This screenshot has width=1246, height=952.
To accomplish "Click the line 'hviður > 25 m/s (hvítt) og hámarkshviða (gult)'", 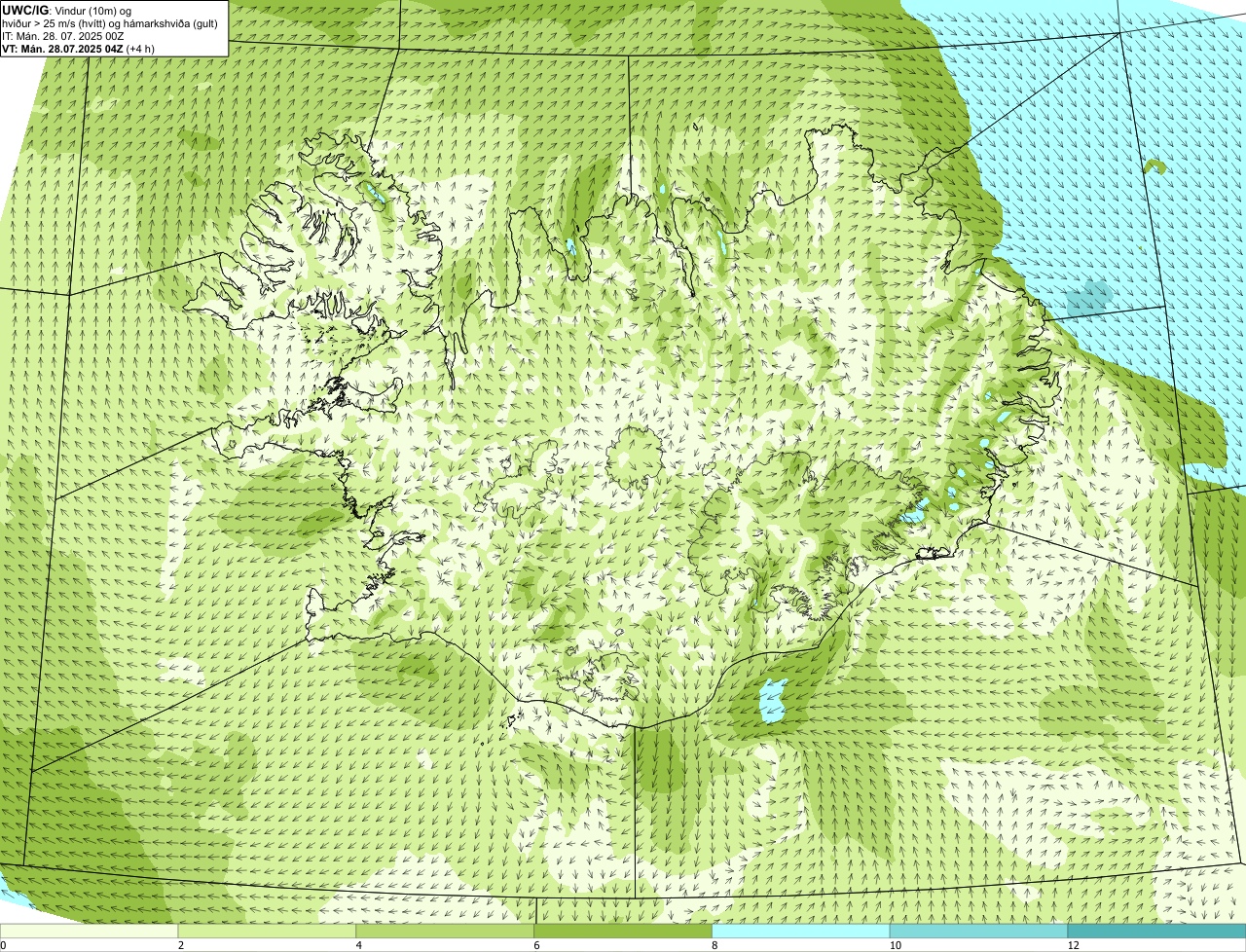I will [x=110, y=23].
